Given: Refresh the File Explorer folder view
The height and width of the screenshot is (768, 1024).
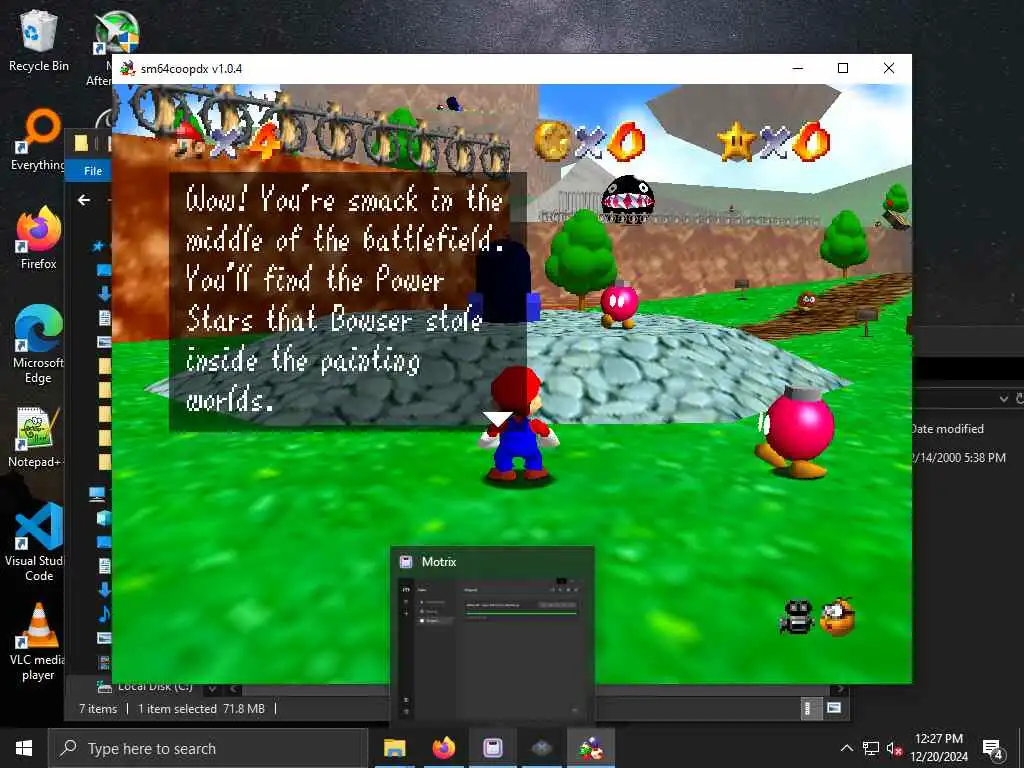Looking at the screenshot, I should tap(1019, 399).
